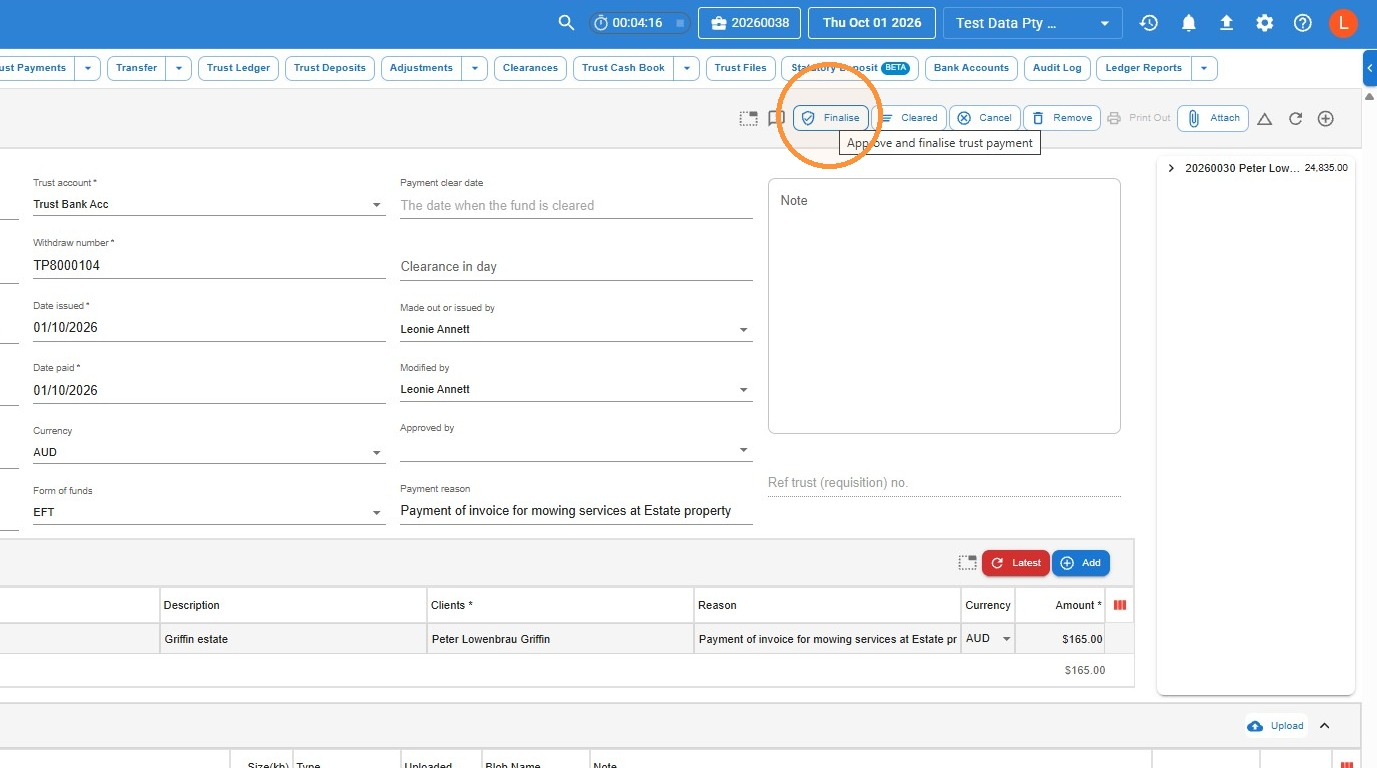Open the Ledger Reports tab

point(1143,68)
